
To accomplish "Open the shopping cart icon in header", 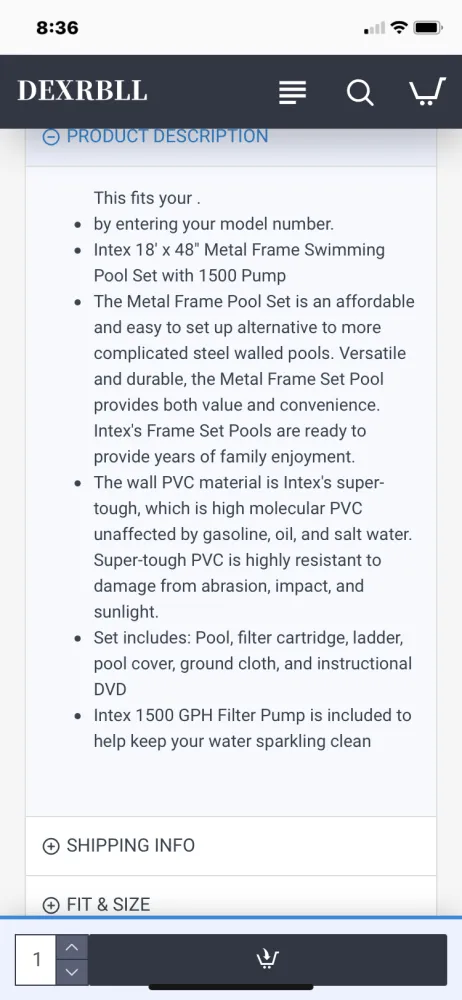I will point(427,92).
